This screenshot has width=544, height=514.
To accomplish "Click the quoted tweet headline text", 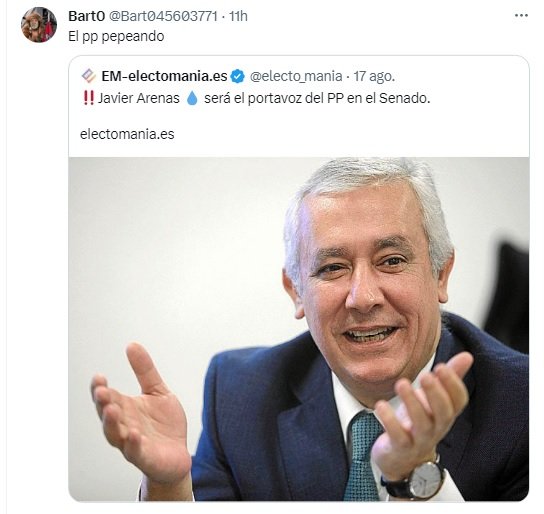I will [x=256, y=98].
